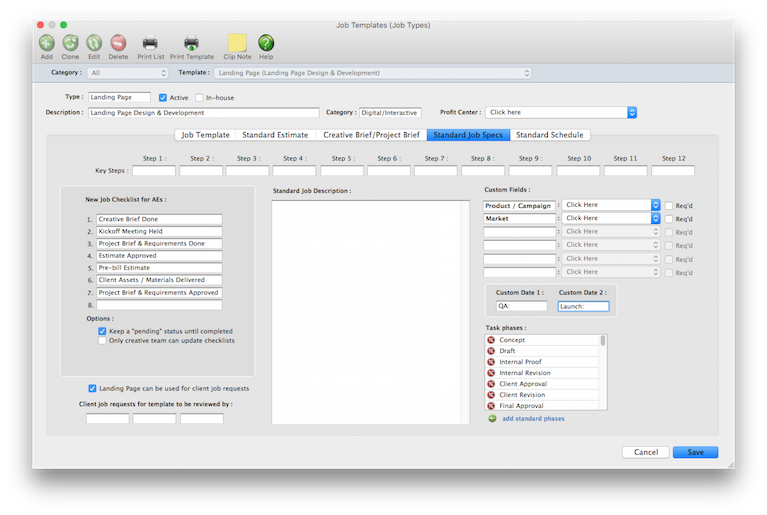Click the Print List printer icon
Viewport: 767px width, 515px height.
(149, 43)
